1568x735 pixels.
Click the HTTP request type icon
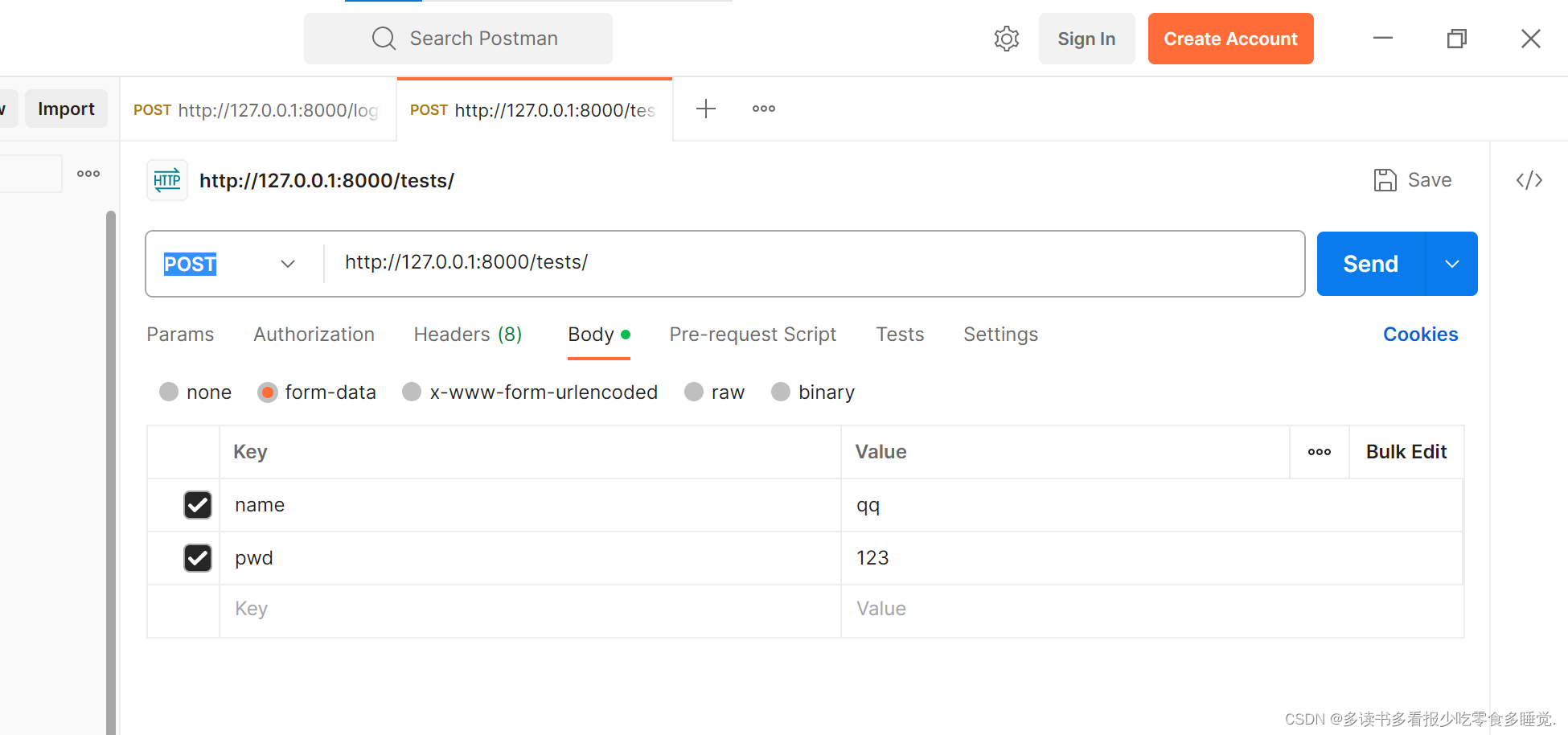(x=167, y=180)
